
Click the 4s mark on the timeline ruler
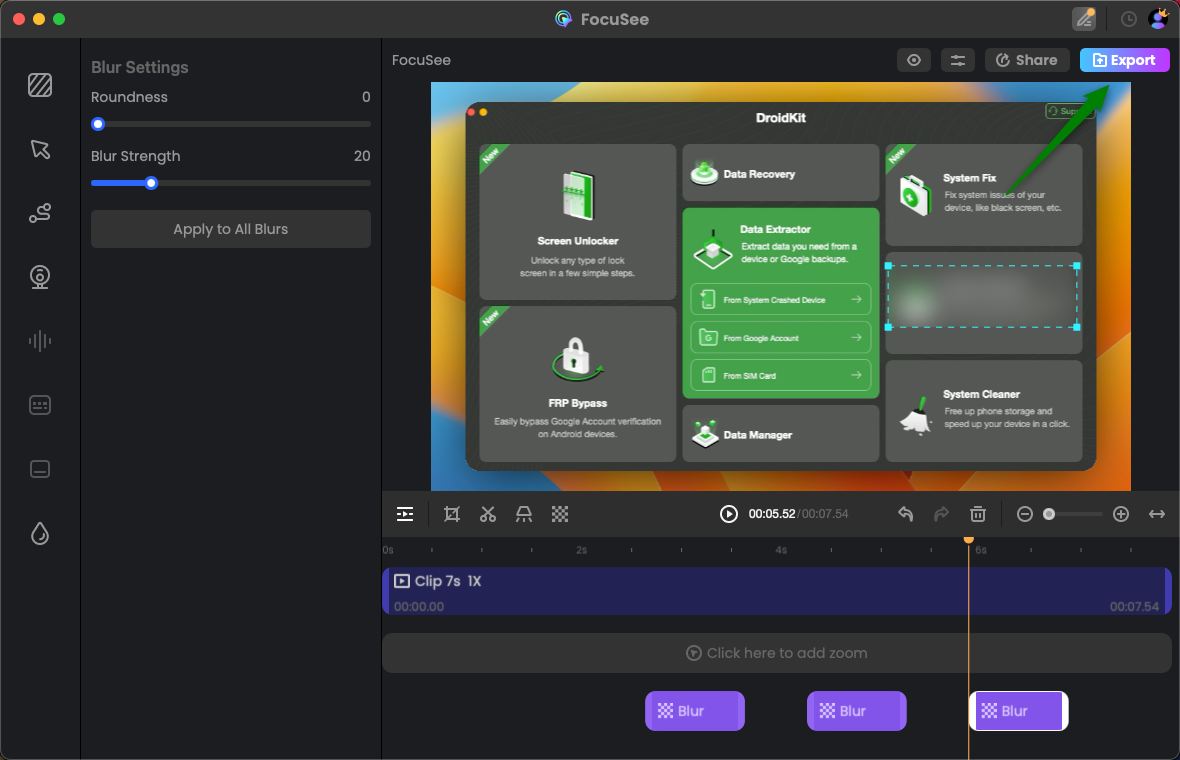(781, 550)
